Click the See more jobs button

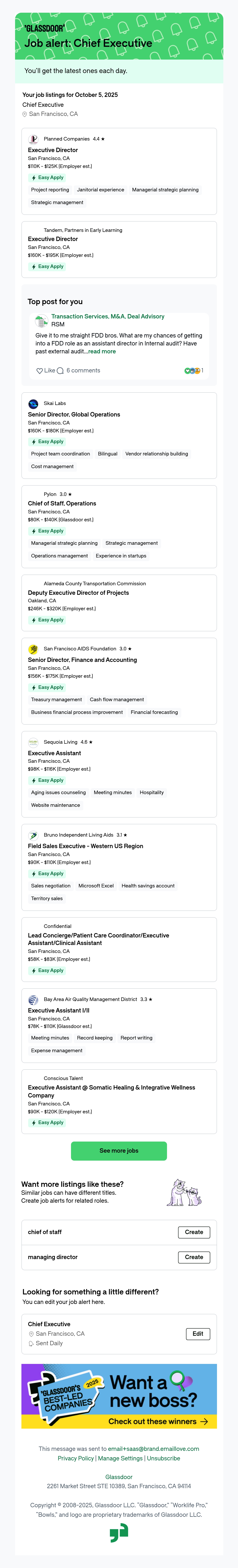point(119,1150)
